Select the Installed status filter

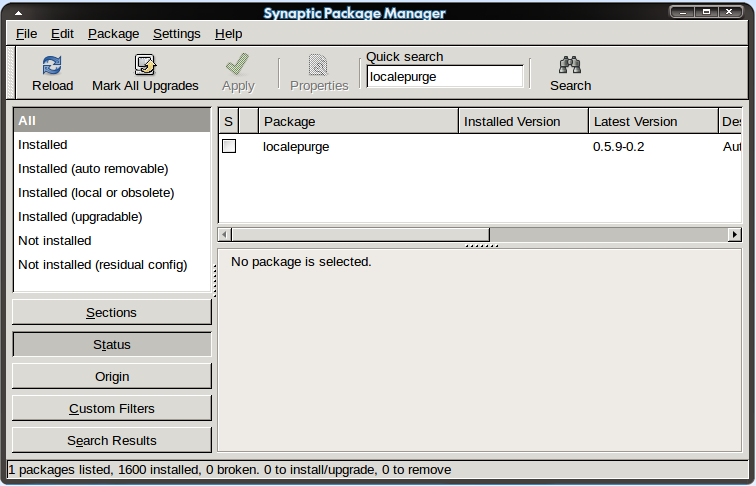tap(112, 145)
